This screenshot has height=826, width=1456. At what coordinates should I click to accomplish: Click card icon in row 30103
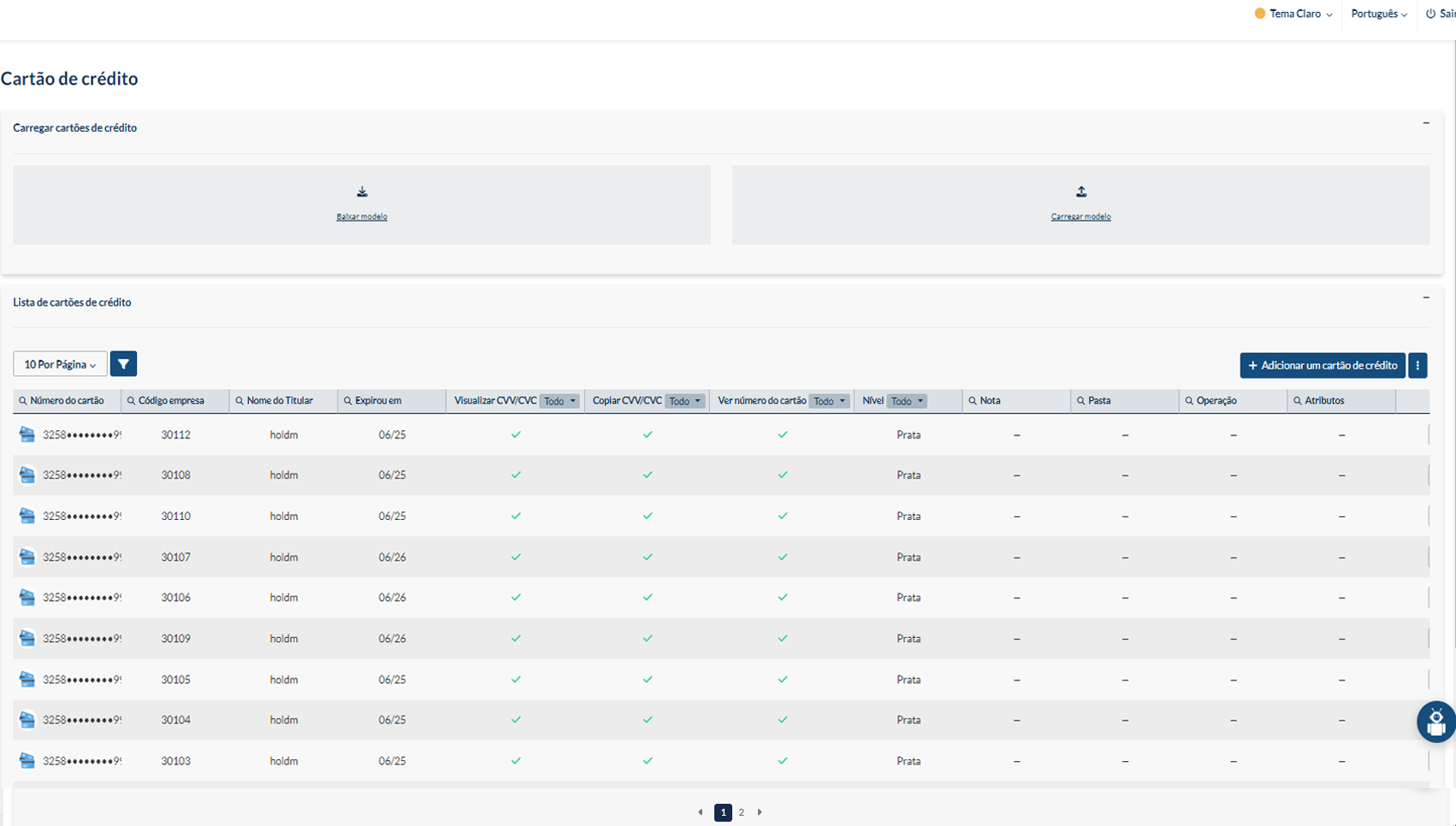click(27, 760)
